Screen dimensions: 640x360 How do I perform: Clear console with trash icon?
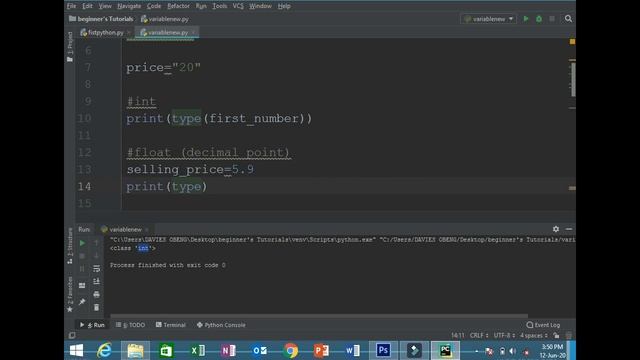pyautogui.click(x=96, y=307)
